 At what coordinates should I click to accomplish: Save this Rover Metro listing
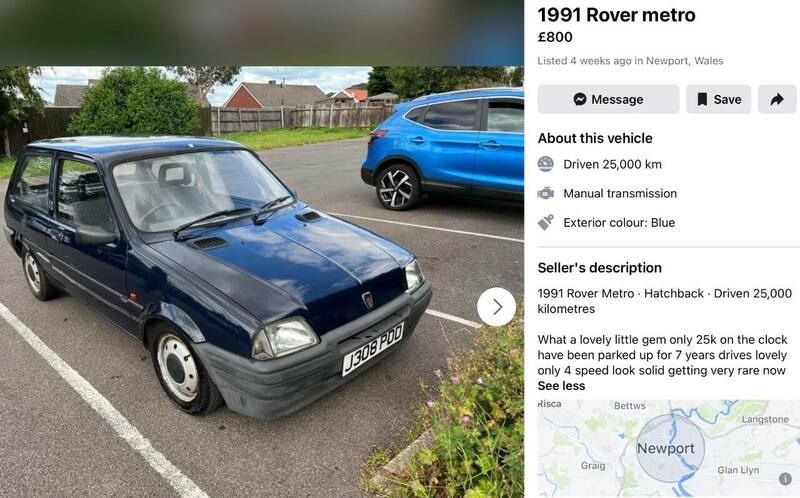[x=718, y=99]
